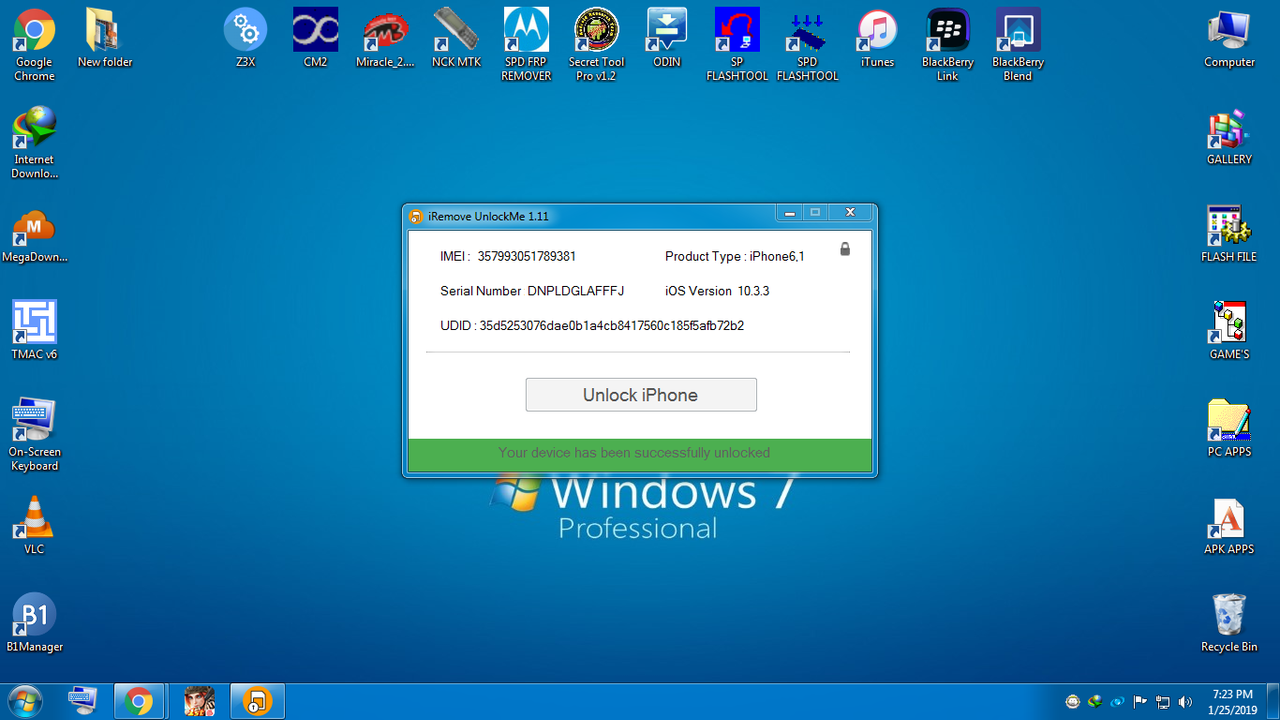The height and width of the screenshot is (720, 1280).
Task: Launch the SP FLASHTOOL shortcut
Action: pos(737,45)
